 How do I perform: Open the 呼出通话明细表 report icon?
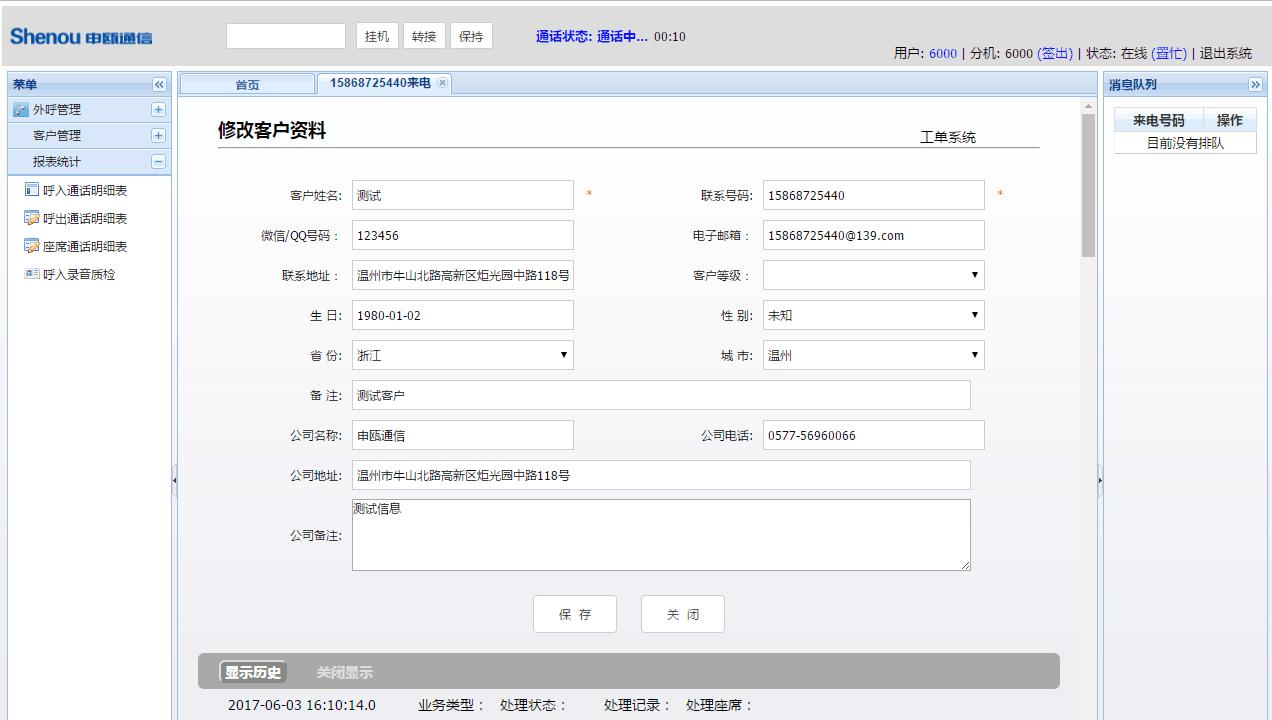coord(34,218)
